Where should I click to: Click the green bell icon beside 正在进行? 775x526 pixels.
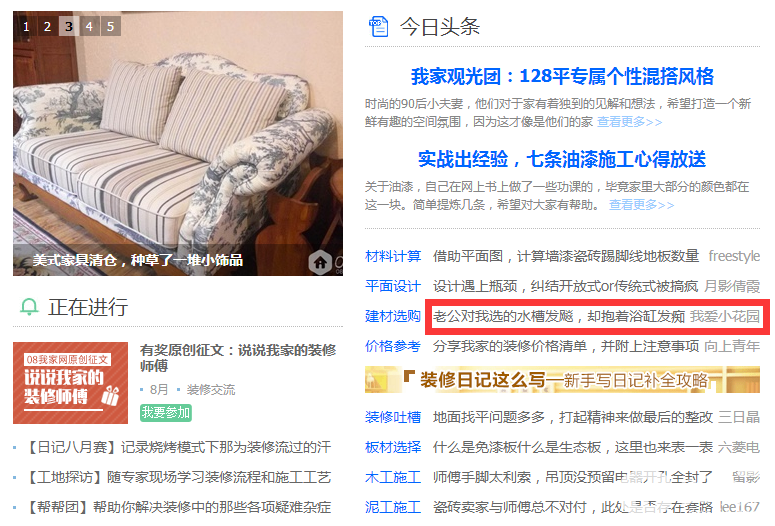pyautogui.click(x=29, y=307)
